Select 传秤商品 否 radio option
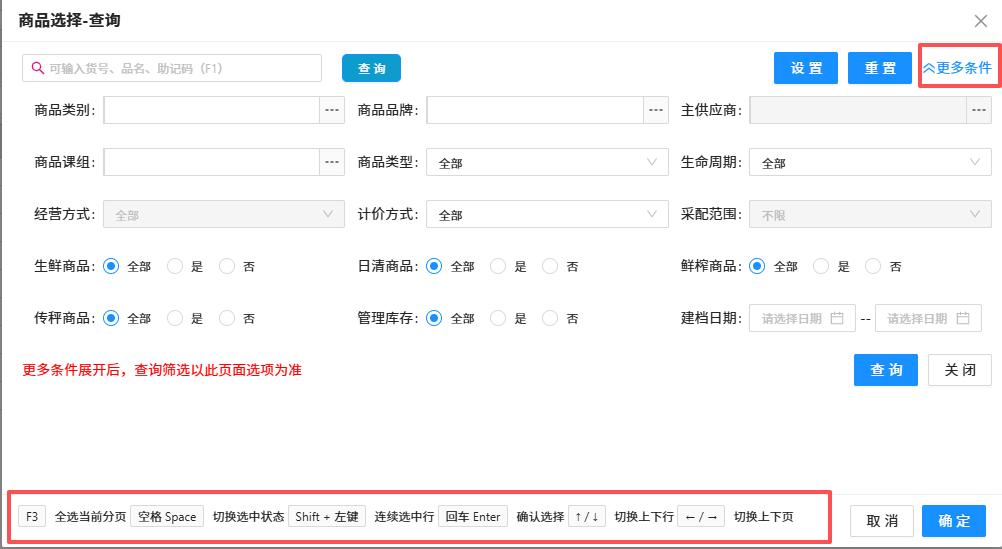This screenshot has height=549, width=1002. click(x=227, y=318)
